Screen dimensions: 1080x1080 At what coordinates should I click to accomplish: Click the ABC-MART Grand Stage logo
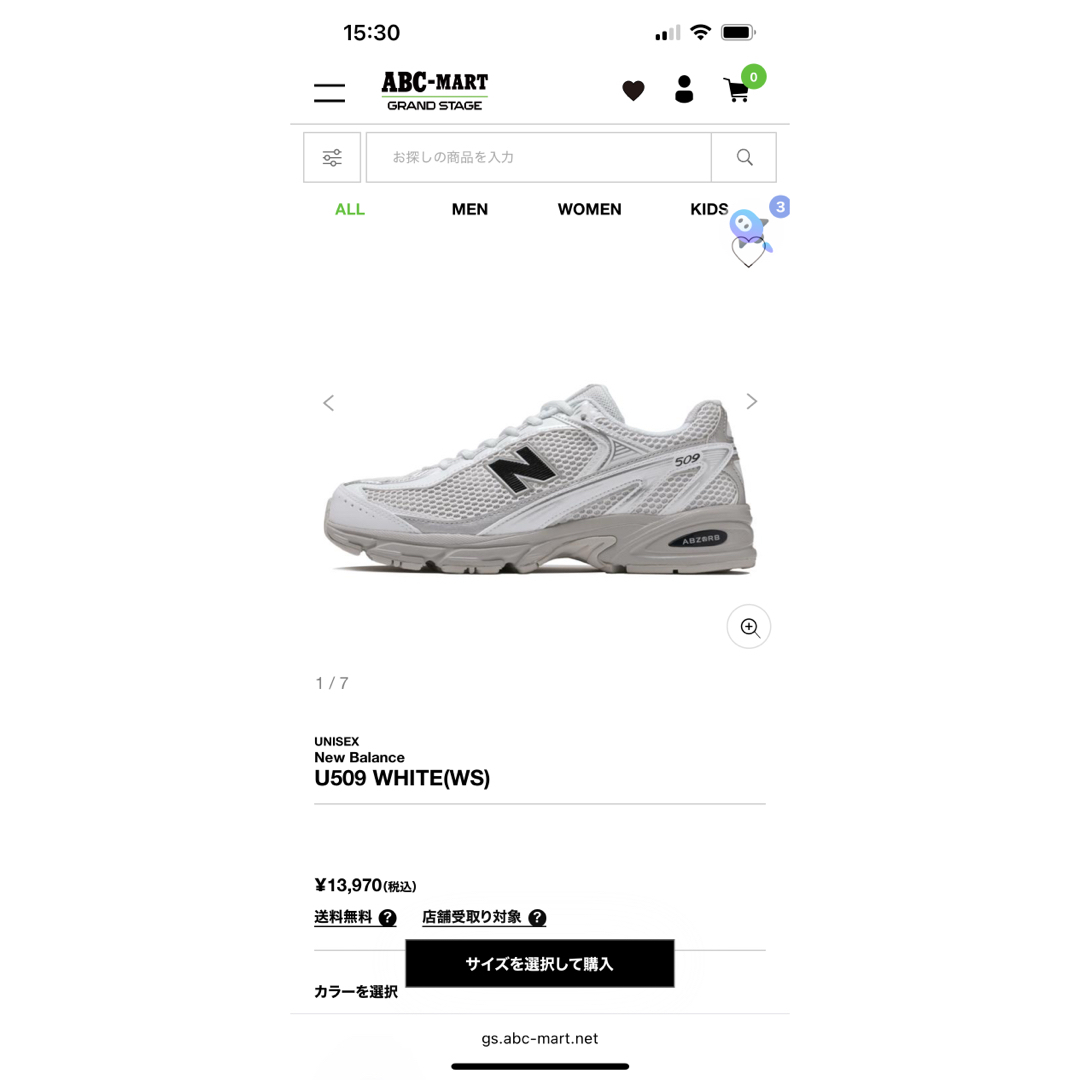(x=435, y=91)
